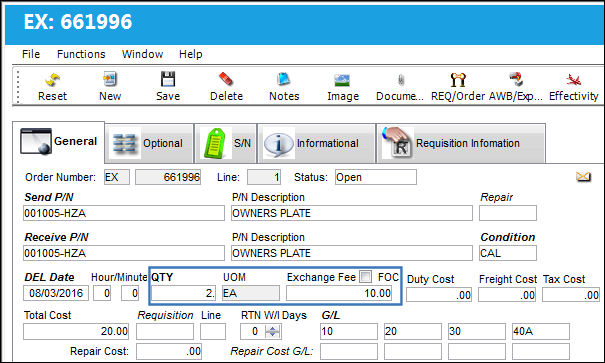
Task: Click the empty Repair field
Action: pos(508,213)
